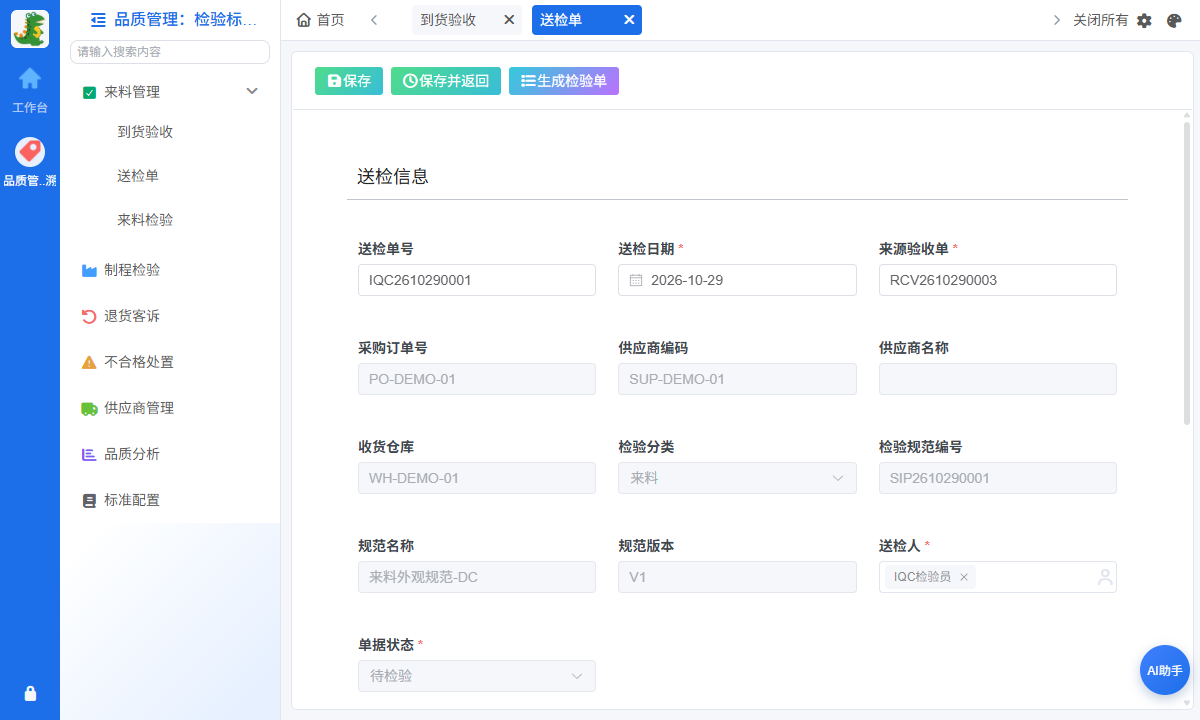Image resolution: width=1200 pixels, height=720 pixels.
Task: Click the 退货客诉 return arrow icon
Action: pyautogui.click(x=89, y=316)
